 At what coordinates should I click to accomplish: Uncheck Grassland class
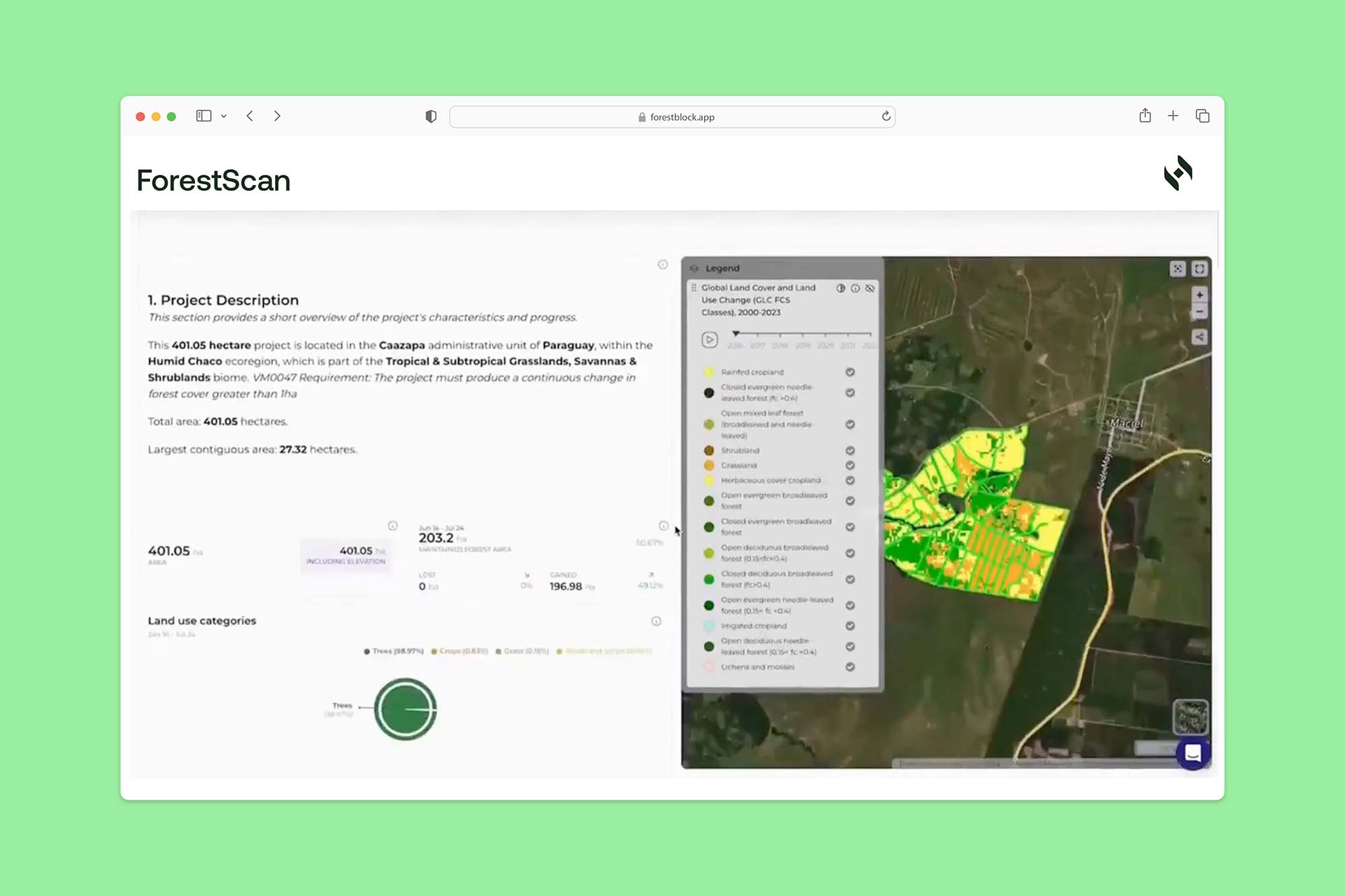point(850,465)
